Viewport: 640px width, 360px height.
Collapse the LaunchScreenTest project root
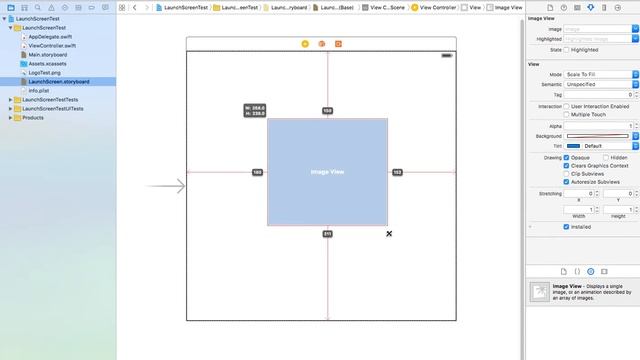click(x=4, y=19)
